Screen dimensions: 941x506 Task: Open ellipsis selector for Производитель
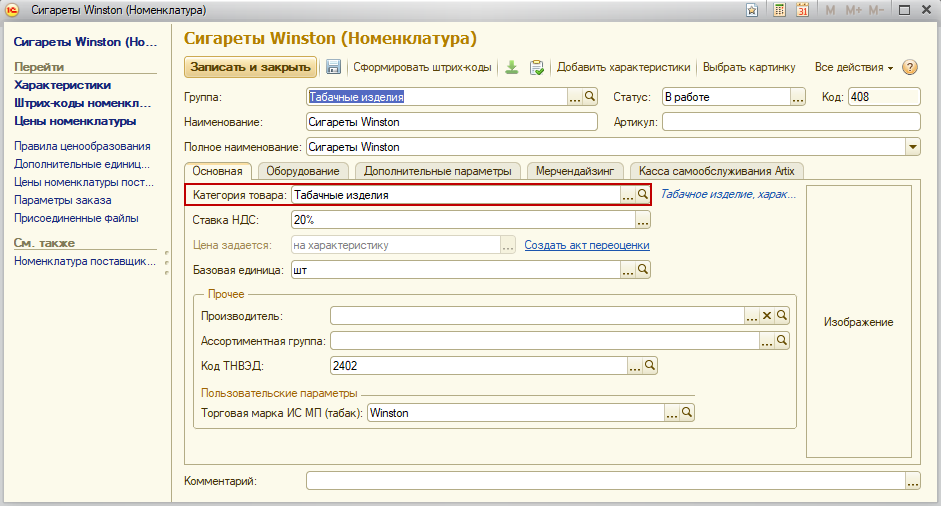click(x=751, y=316)
